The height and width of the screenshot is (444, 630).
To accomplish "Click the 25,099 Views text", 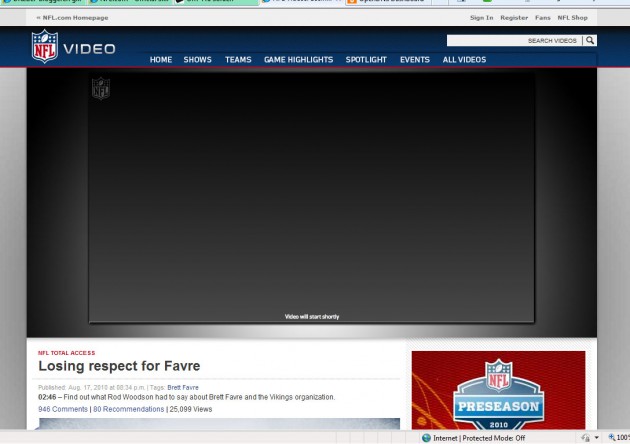I will (x=191, y=409).
